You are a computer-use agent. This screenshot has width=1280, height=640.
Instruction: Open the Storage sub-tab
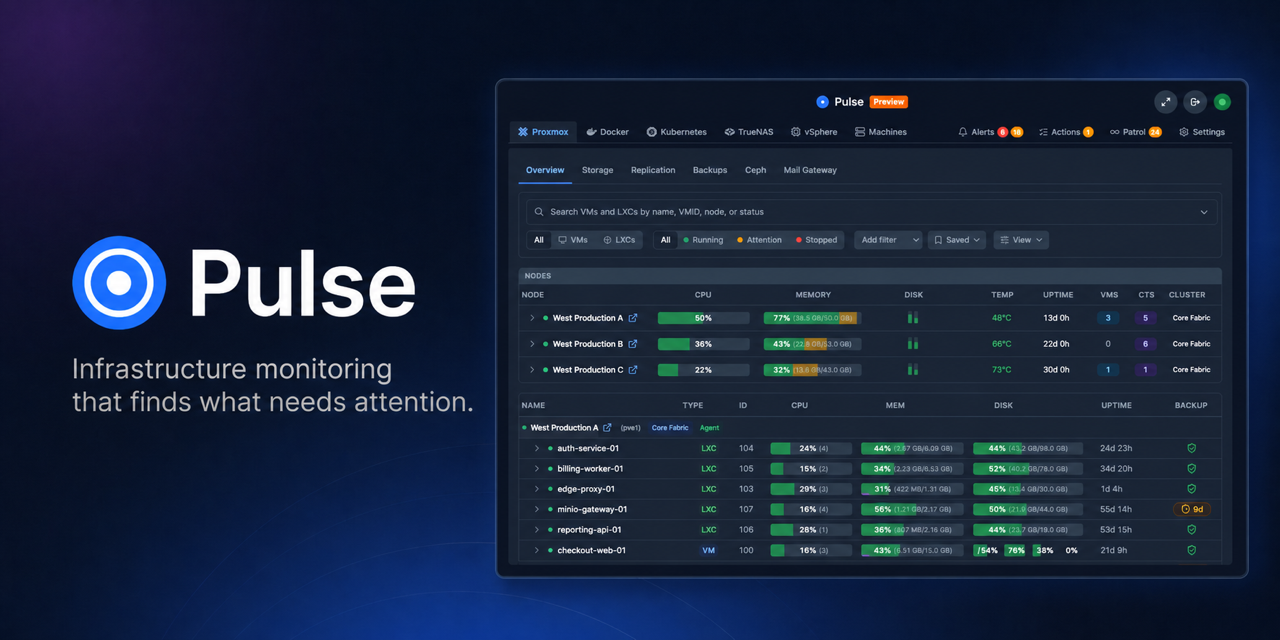pyautogui.click(x=598, y=170)
